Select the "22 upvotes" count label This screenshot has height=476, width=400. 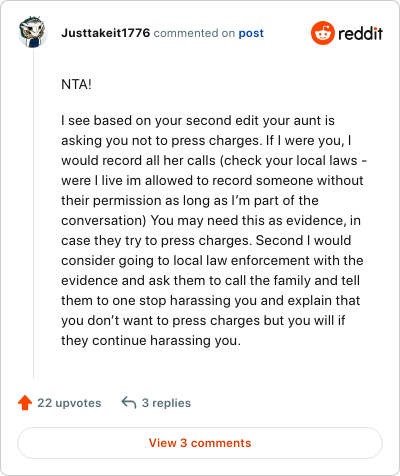coord(69,403)
